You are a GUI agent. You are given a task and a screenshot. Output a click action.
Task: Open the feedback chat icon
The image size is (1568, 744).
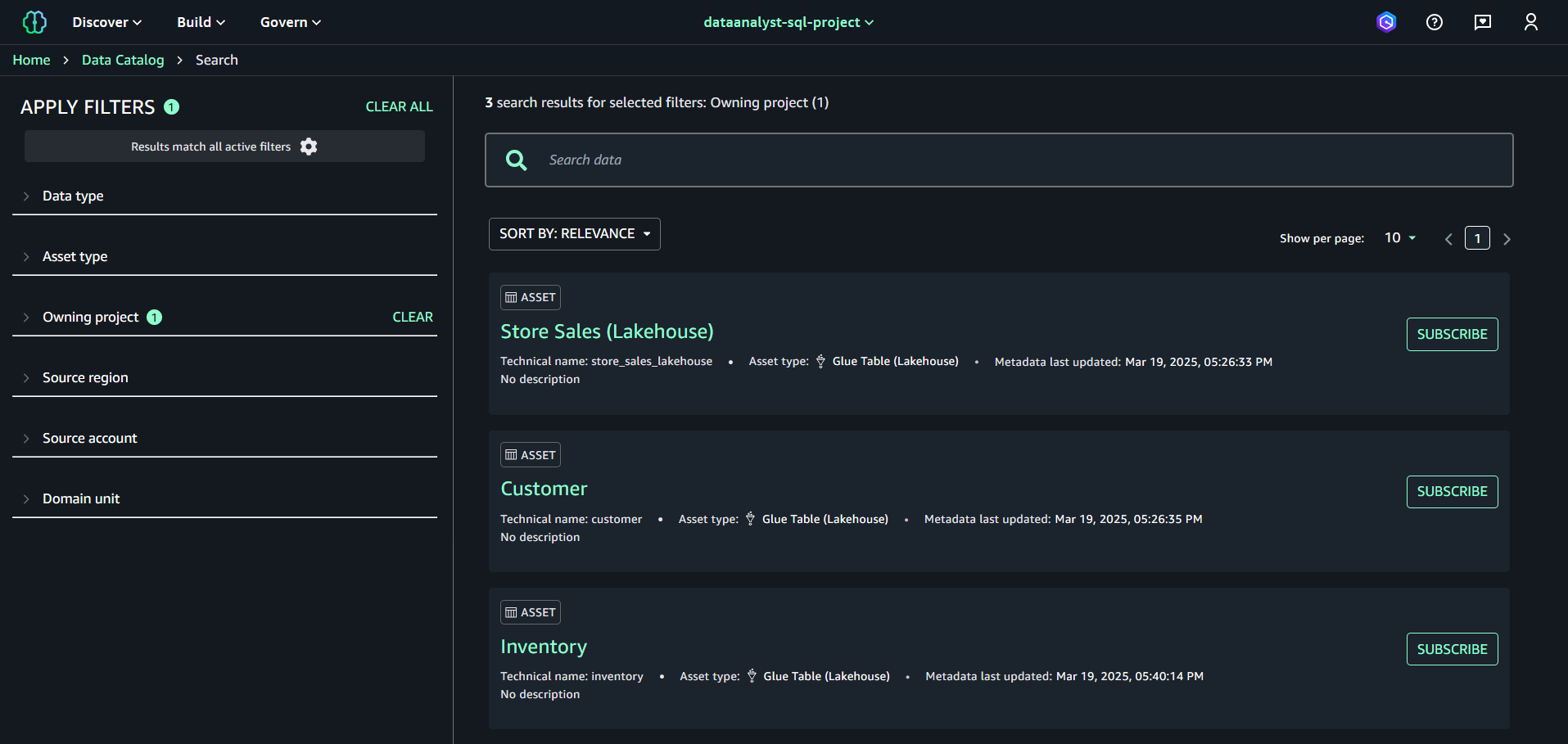pos(1483,22)
